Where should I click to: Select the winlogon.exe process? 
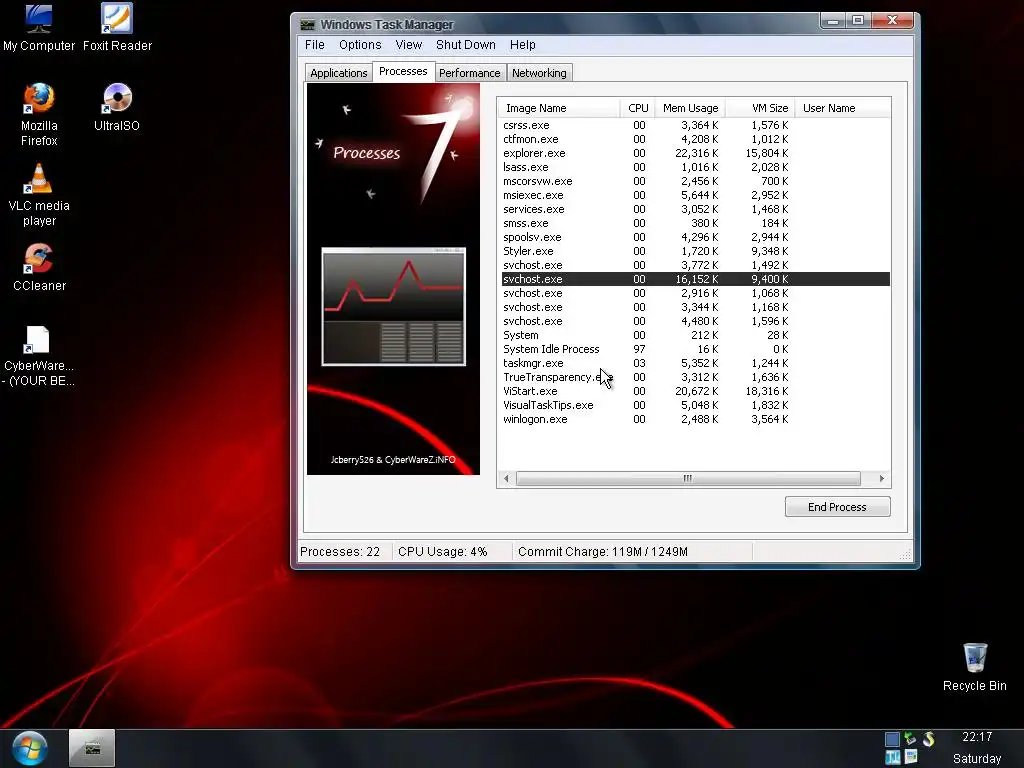(696, 419)
